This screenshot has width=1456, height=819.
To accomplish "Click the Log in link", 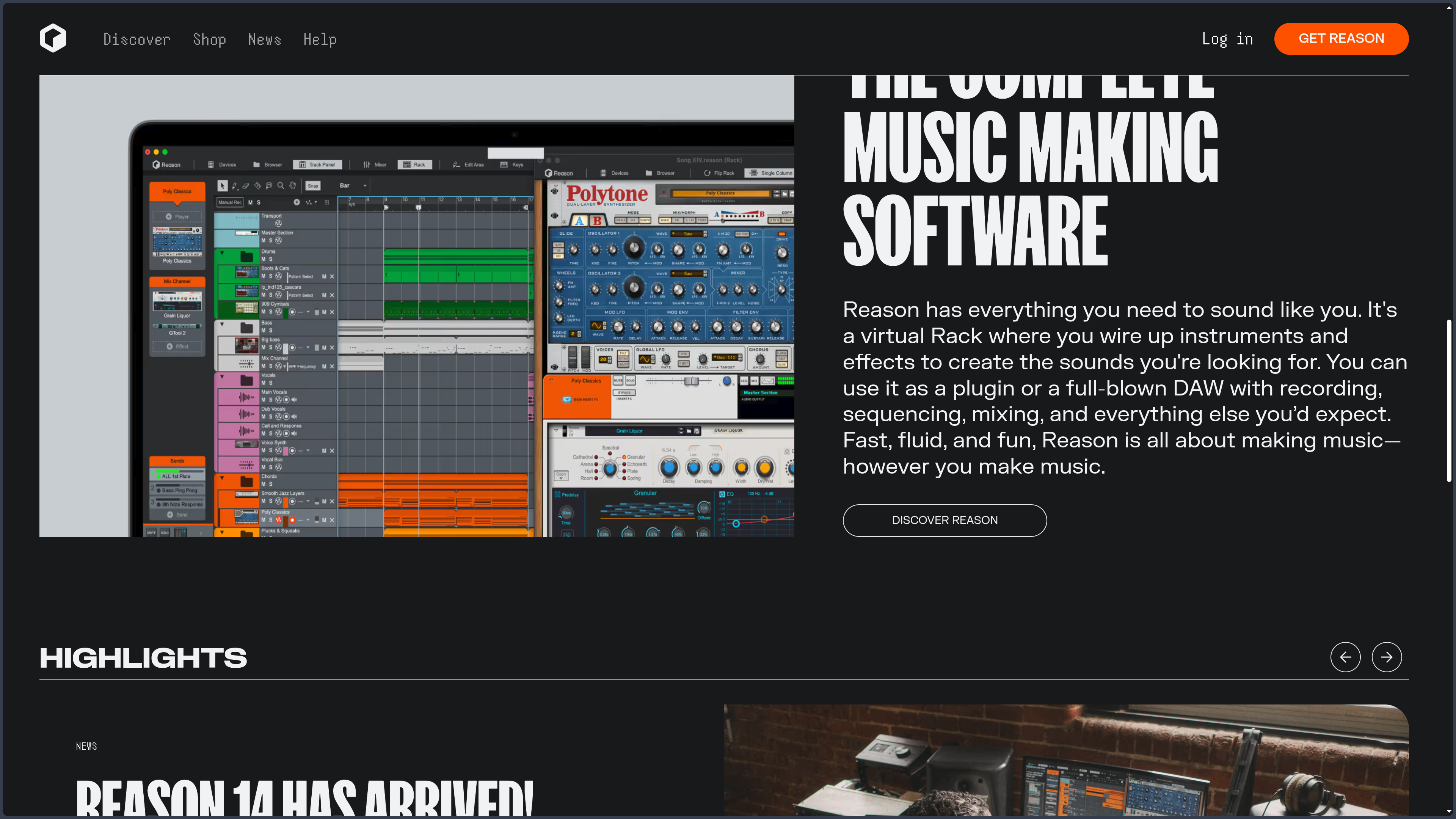I will tap(1227, 39).
